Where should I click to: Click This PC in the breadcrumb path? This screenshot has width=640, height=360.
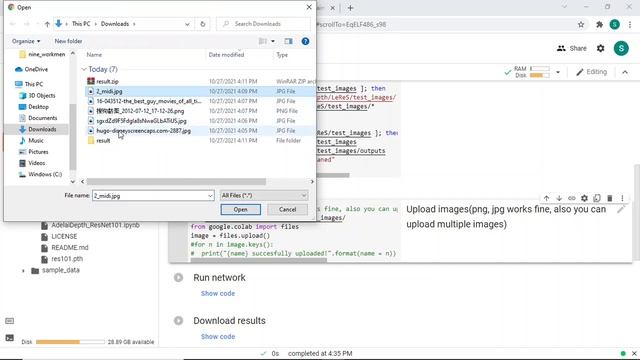tap(81, 24)
